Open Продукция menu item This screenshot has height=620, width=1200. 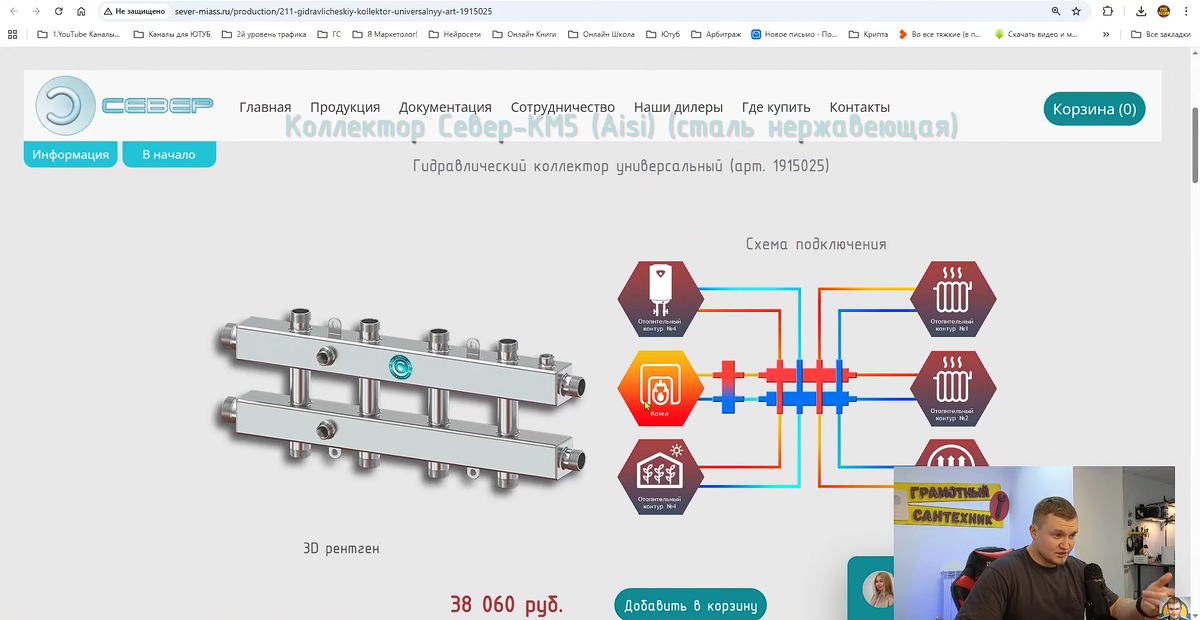[x=345, y=107]
